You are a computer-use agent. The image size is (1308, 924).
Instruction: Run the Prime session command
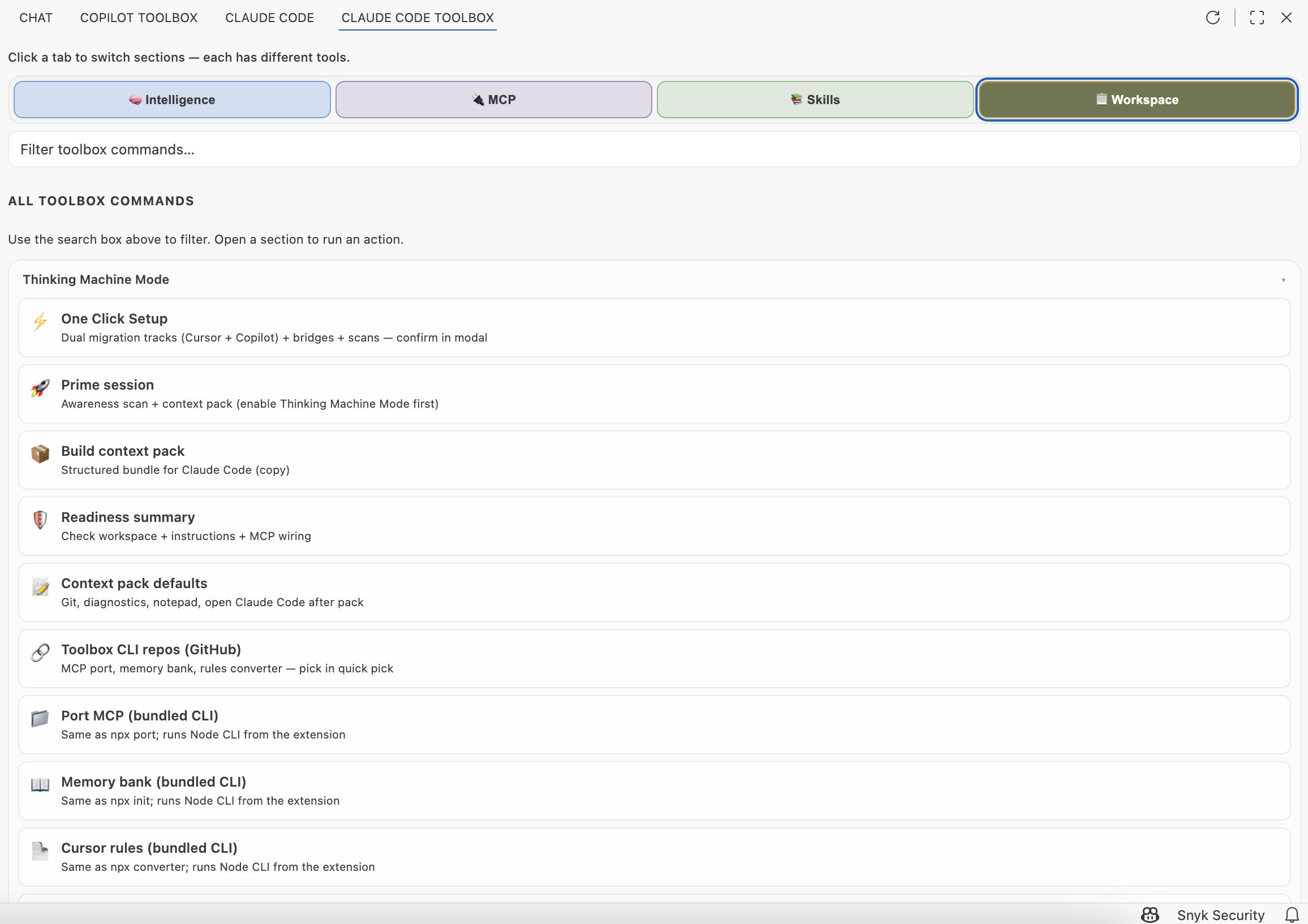pyautogui.click(x=654, y=394)
